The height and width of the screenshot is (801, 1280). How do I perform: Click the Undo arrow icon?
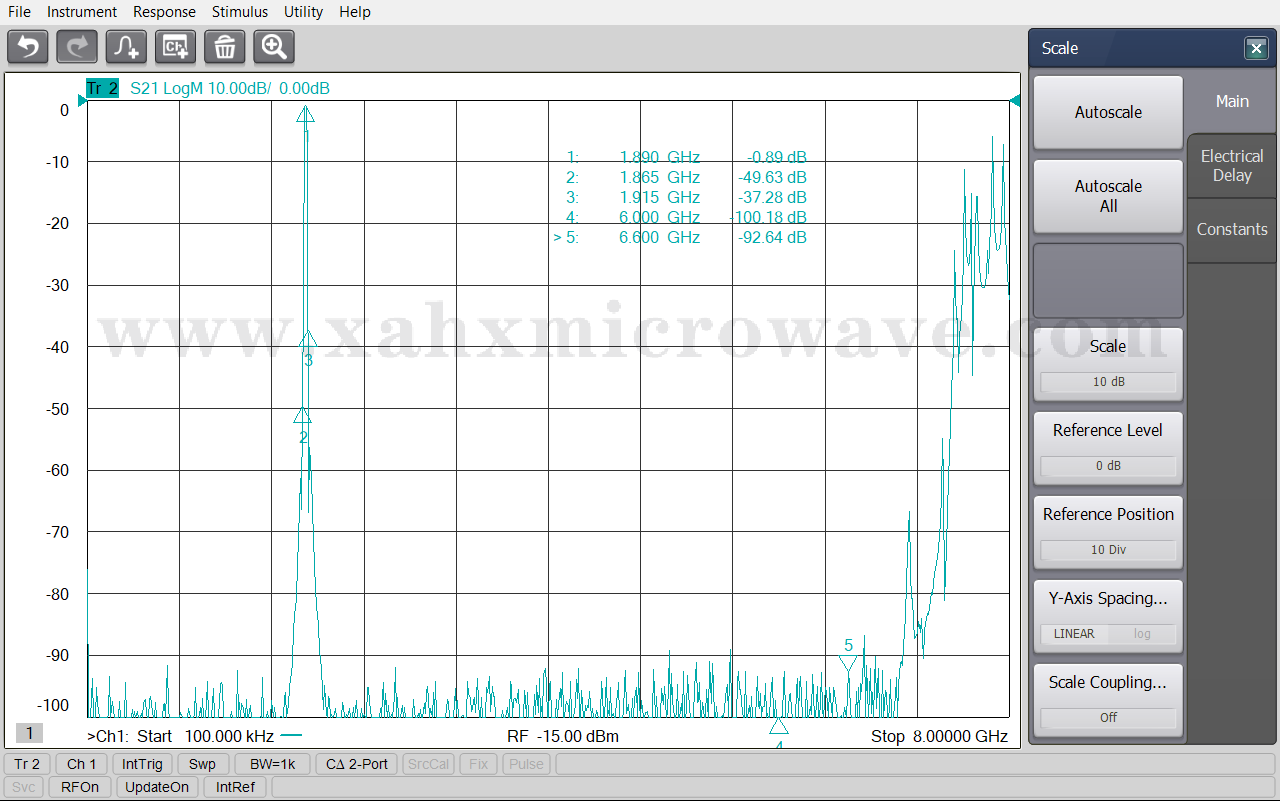[28, 47]
